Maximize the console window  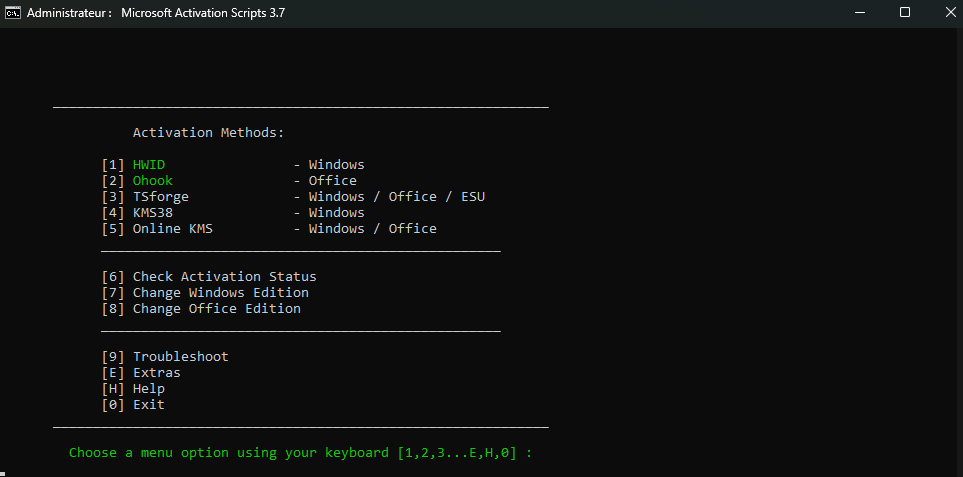tap(905, 13)
